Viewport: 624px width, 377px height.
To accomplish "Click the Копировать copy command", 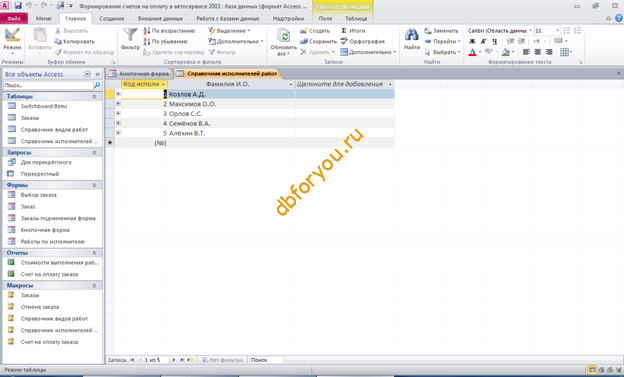I will click(74, 41).
